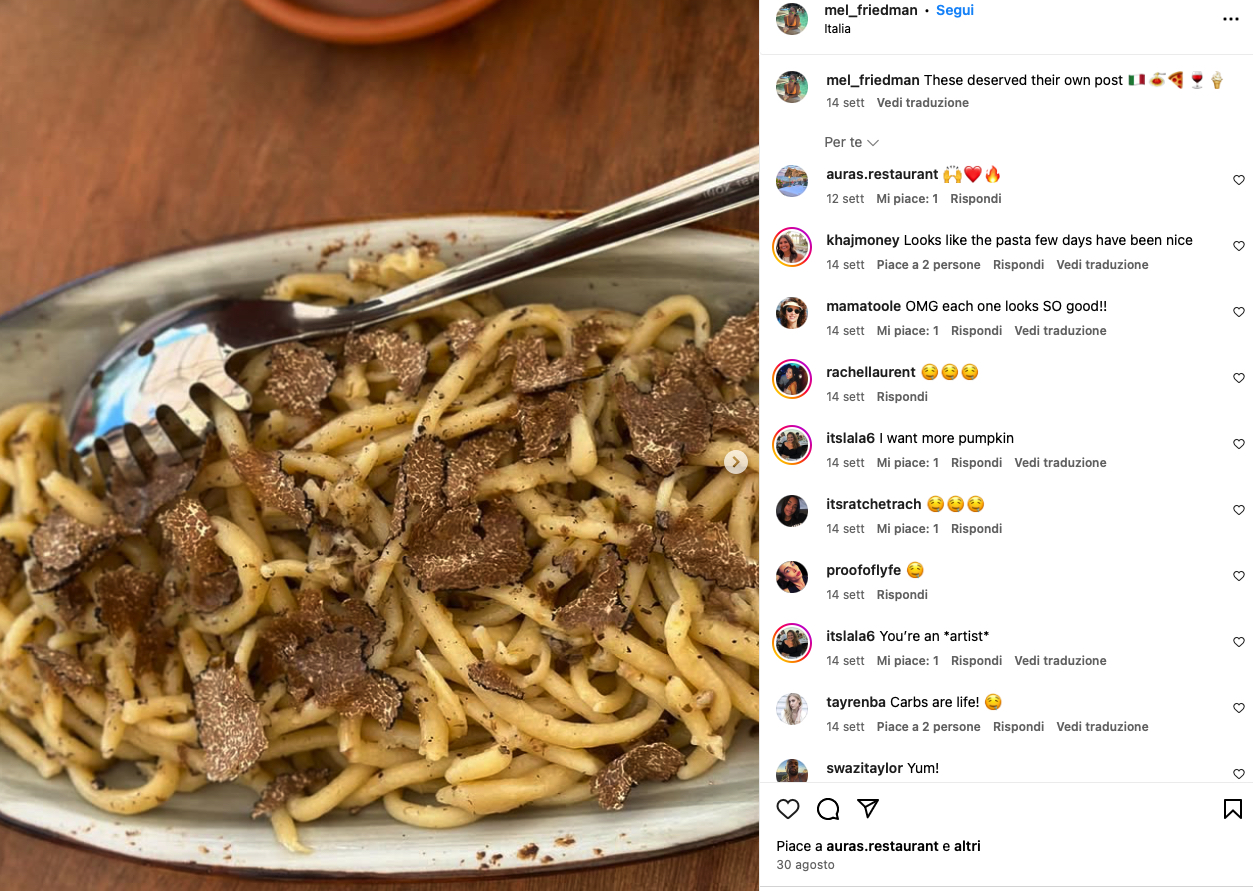Like the post with the heart icon
This screenshot has height=891, width=1253.
pos(788,809)
